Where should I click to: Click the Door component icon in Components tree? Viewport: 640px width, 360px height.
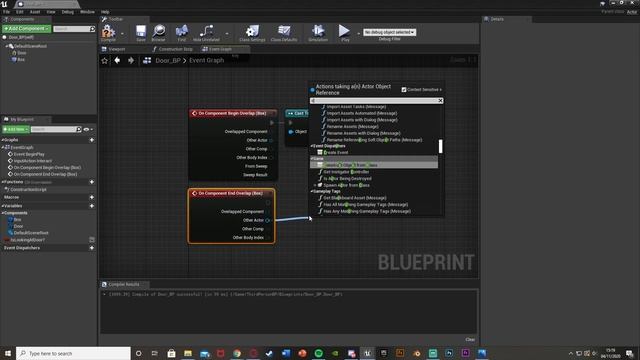14,53
